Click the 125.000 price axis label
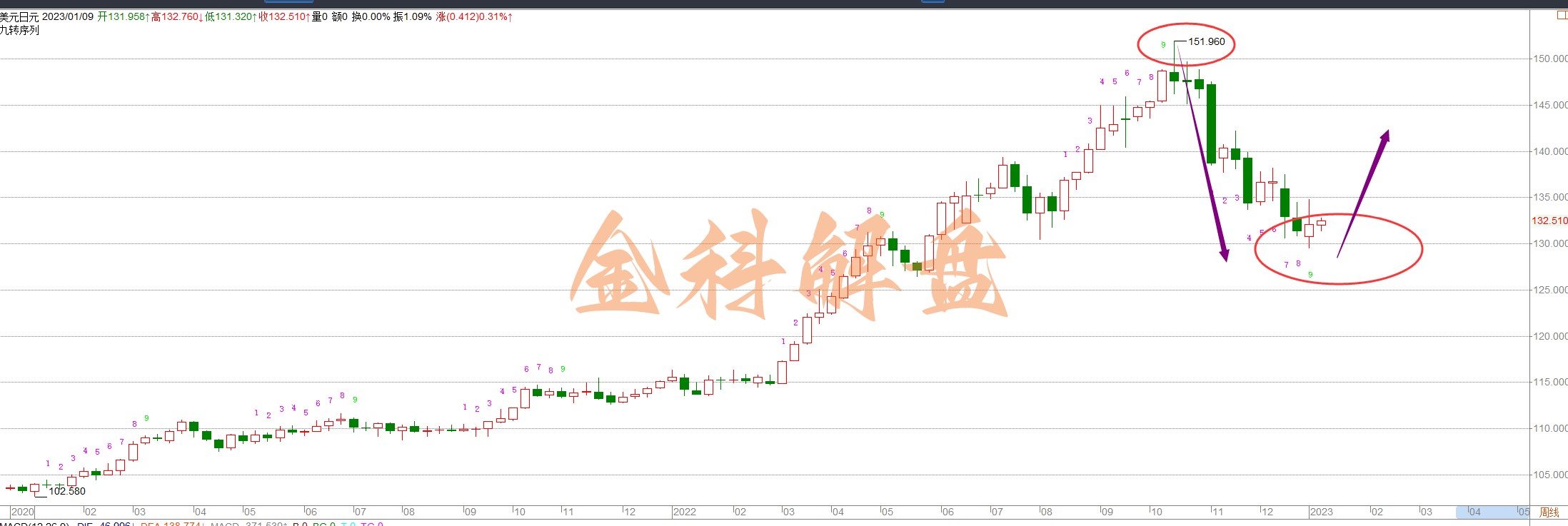This screenshot has height=526, width=1568. [x=1550, y=290]
